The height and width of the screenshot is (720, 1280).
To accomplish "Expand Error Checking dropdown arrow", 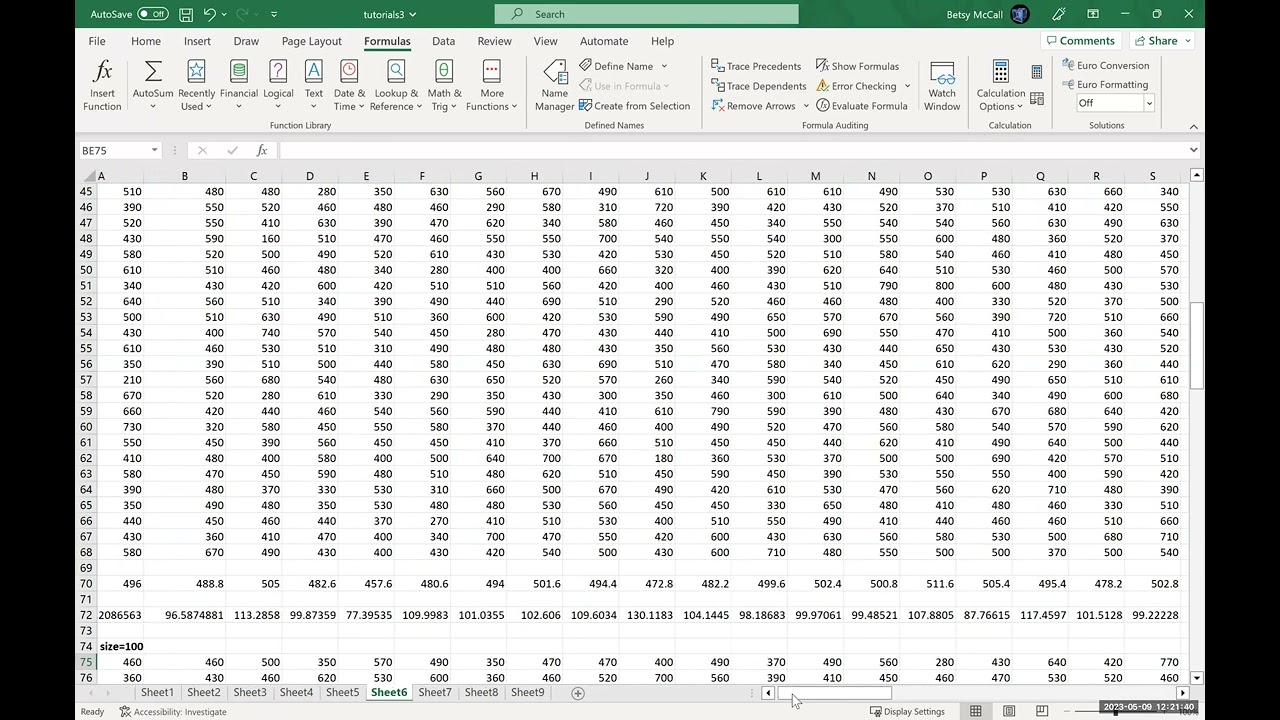I will (907, 86).
